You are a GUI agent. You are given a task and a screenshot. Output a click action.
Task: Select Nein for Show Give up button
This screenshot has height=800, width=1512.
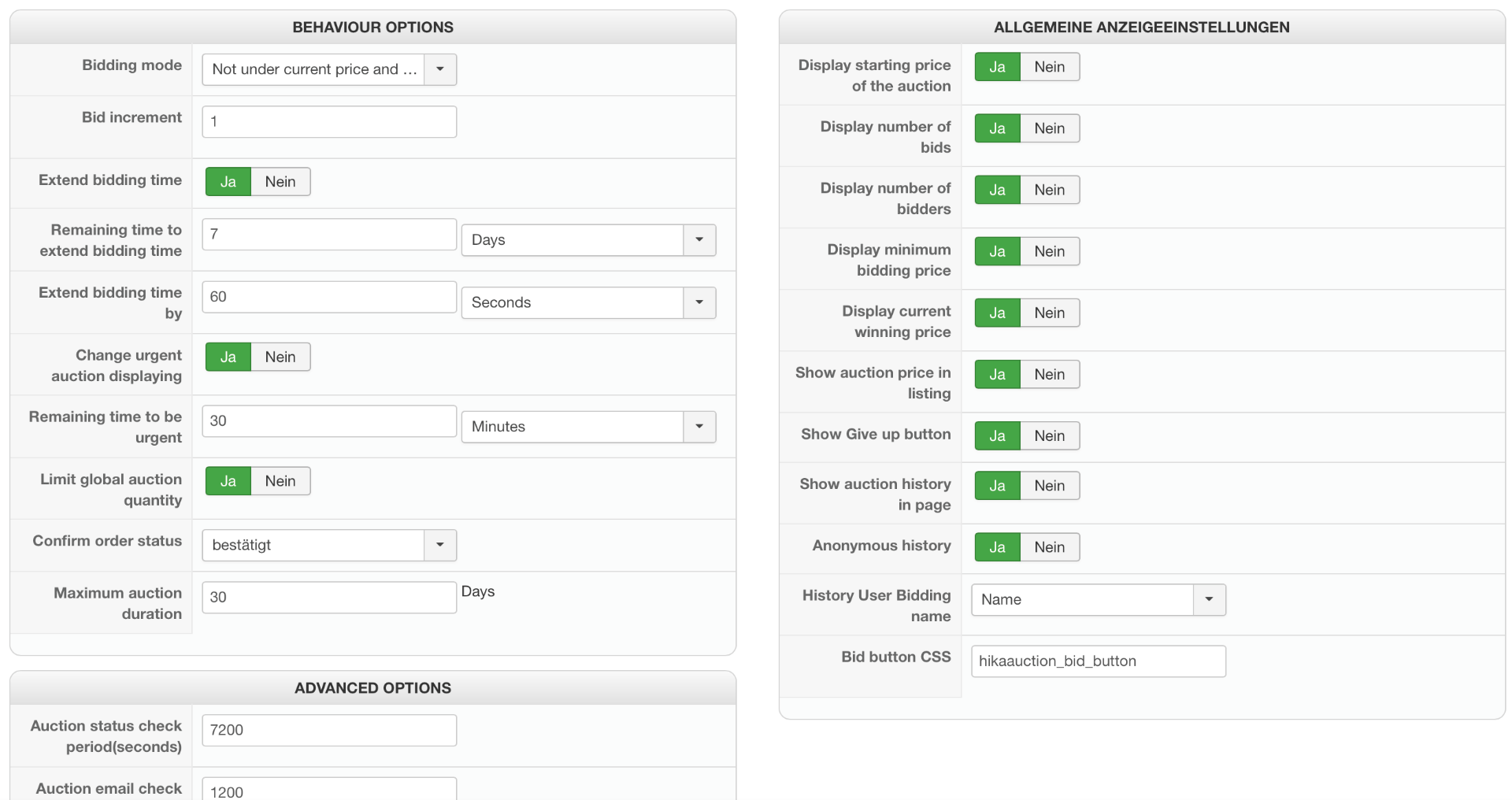coord(1049,436)
